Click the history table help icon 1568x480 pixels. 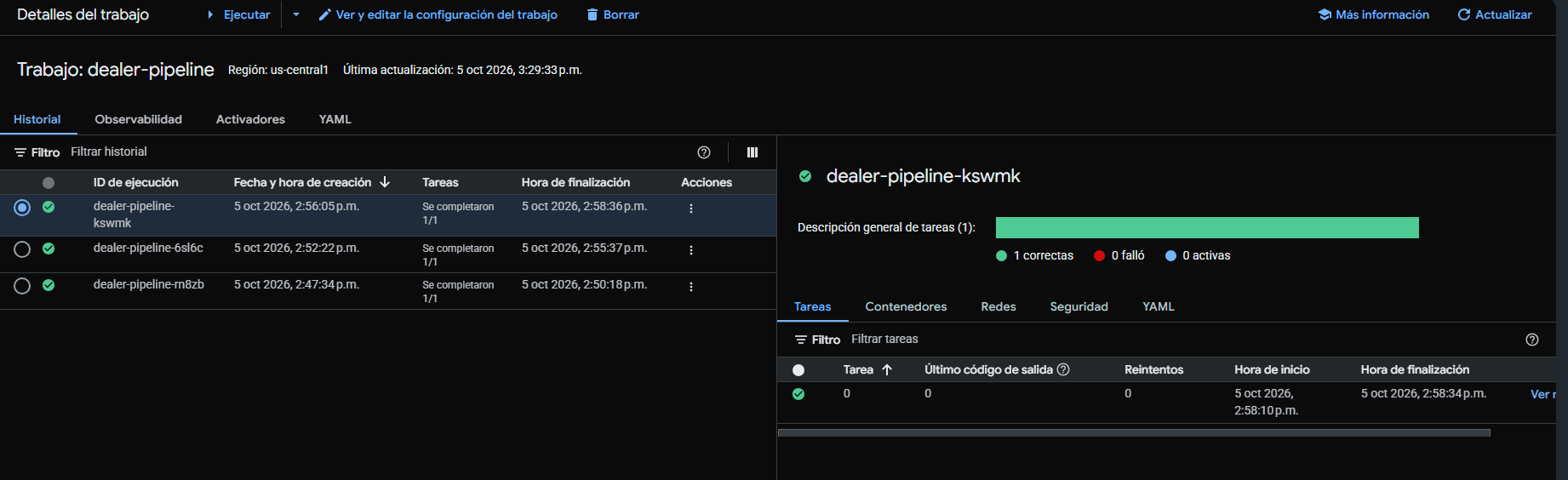(x=704, y=152)
